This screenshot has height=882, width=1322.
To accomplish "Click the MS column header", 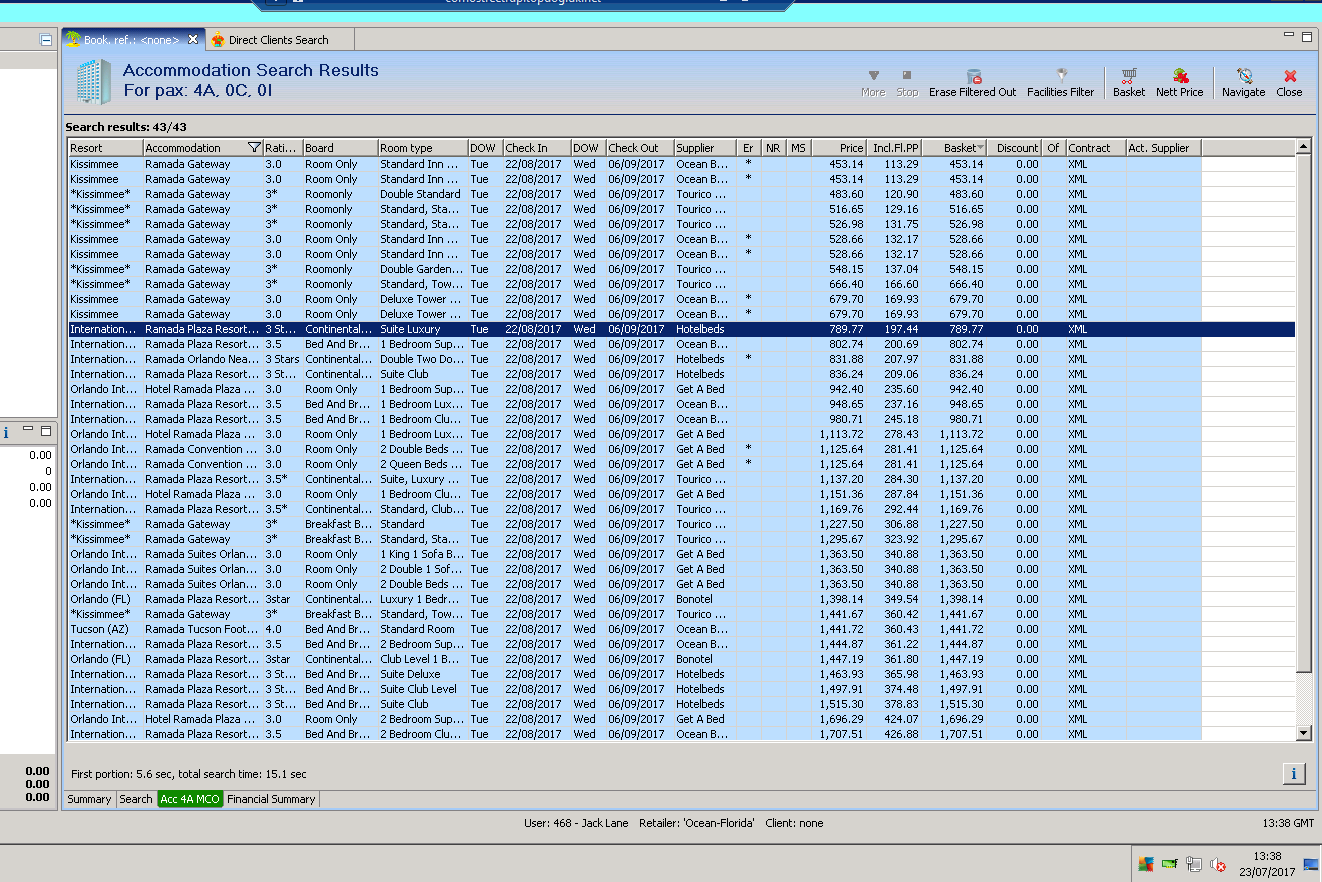I will pyautogui.click(x=799, y=148).
